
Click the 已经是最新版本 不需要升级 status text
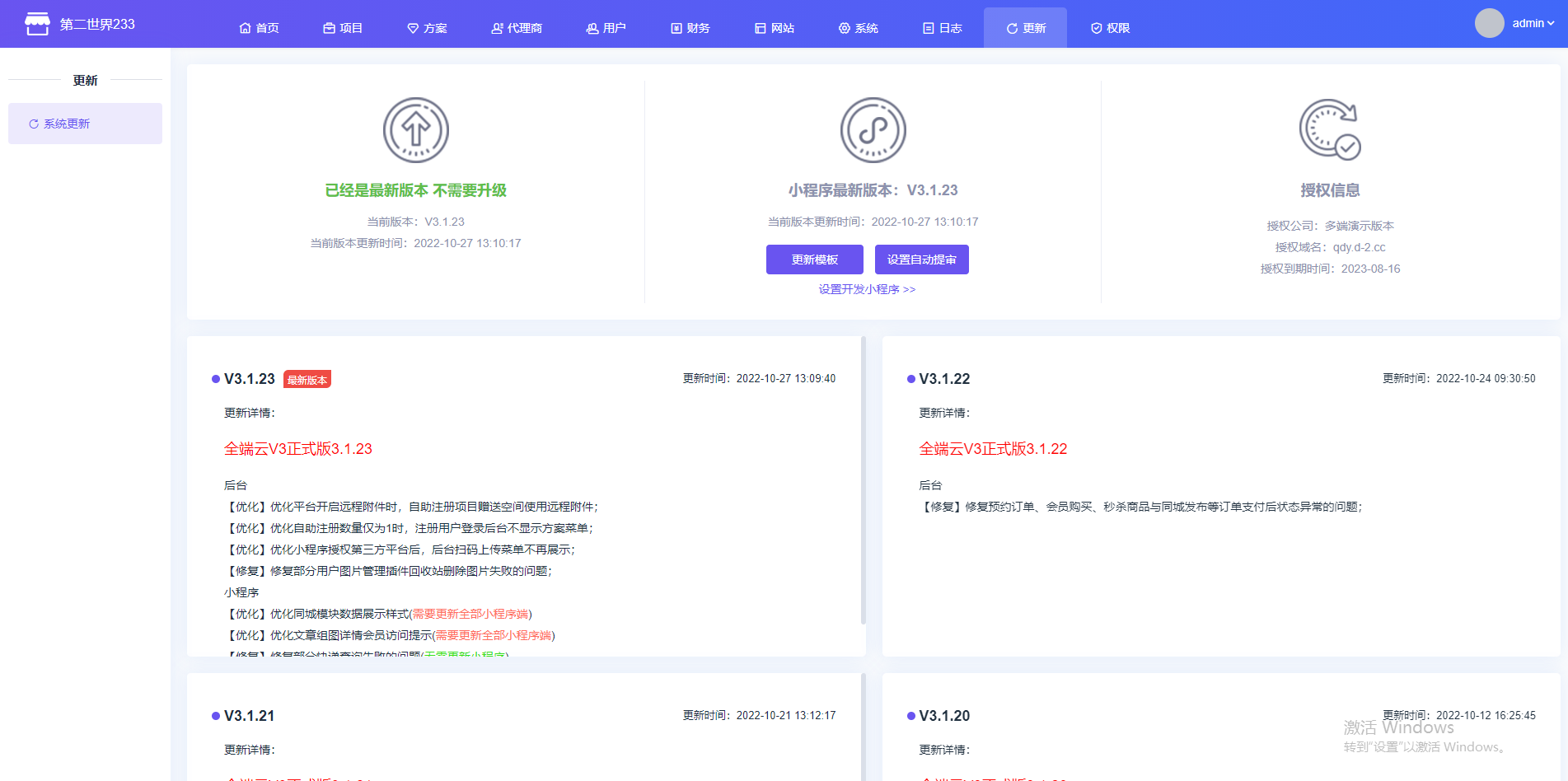(x=416, y=190)
